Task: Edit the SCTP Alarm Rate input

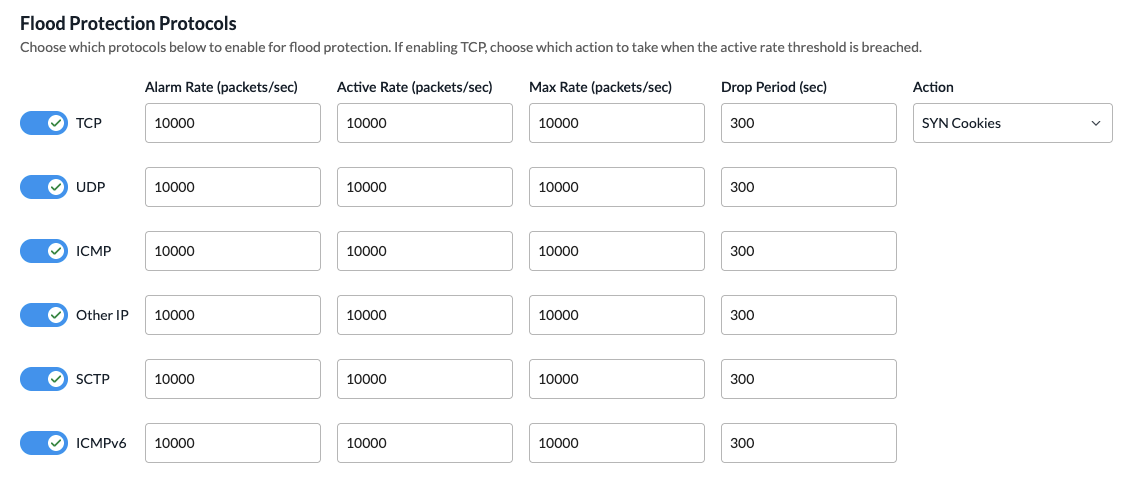Action: click(233, 379)
